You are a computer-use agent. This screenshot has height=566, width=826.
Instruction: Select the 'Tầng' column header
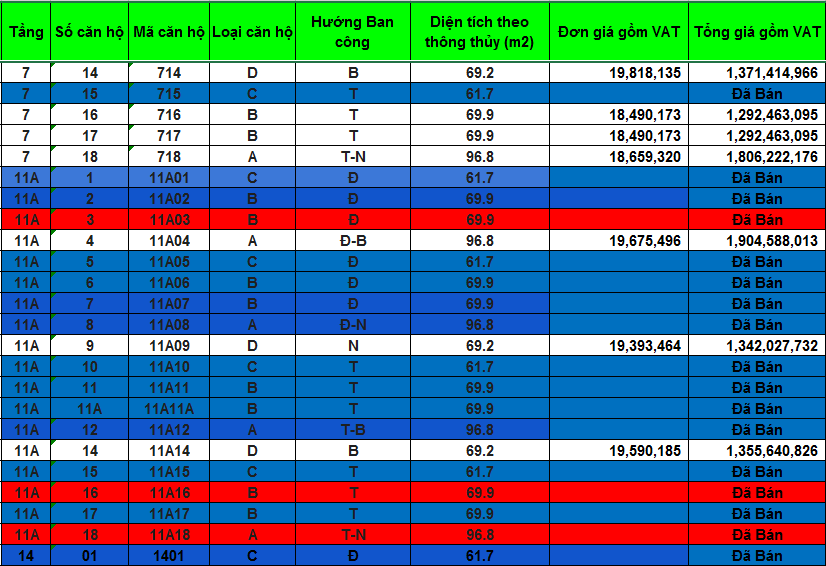coord(26,32)
